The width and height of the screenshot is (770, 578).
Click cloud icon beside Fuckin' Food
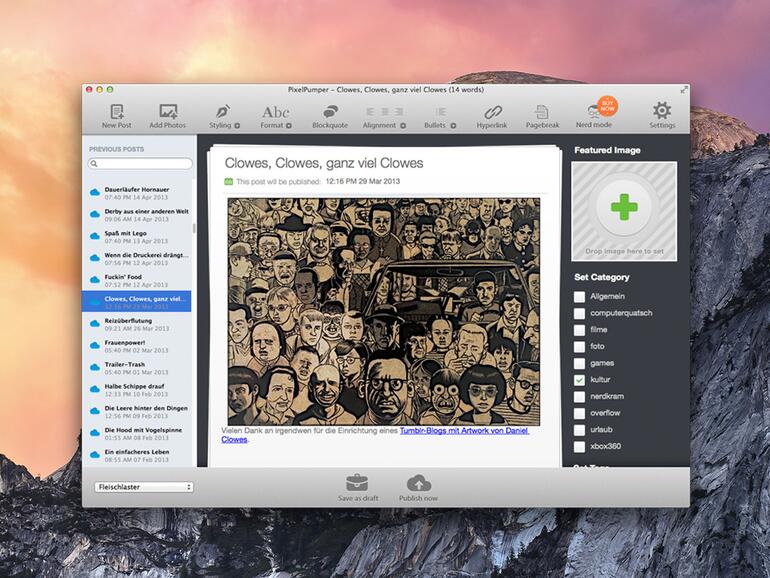tap(95, 280)
